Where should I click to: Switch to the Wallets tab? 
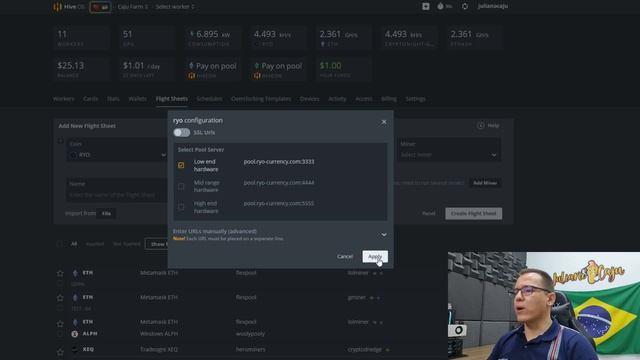pos(138,99)
